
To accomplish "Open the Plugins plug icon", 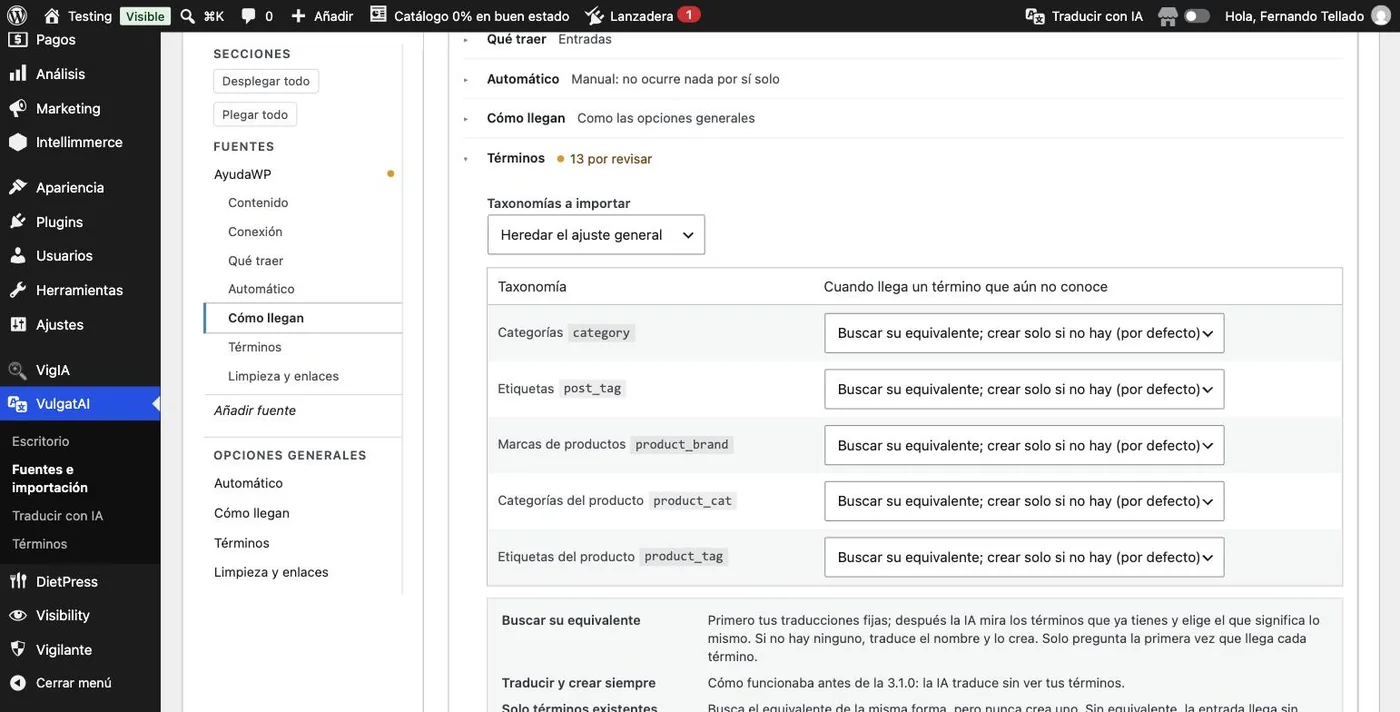I will (18, 222).
